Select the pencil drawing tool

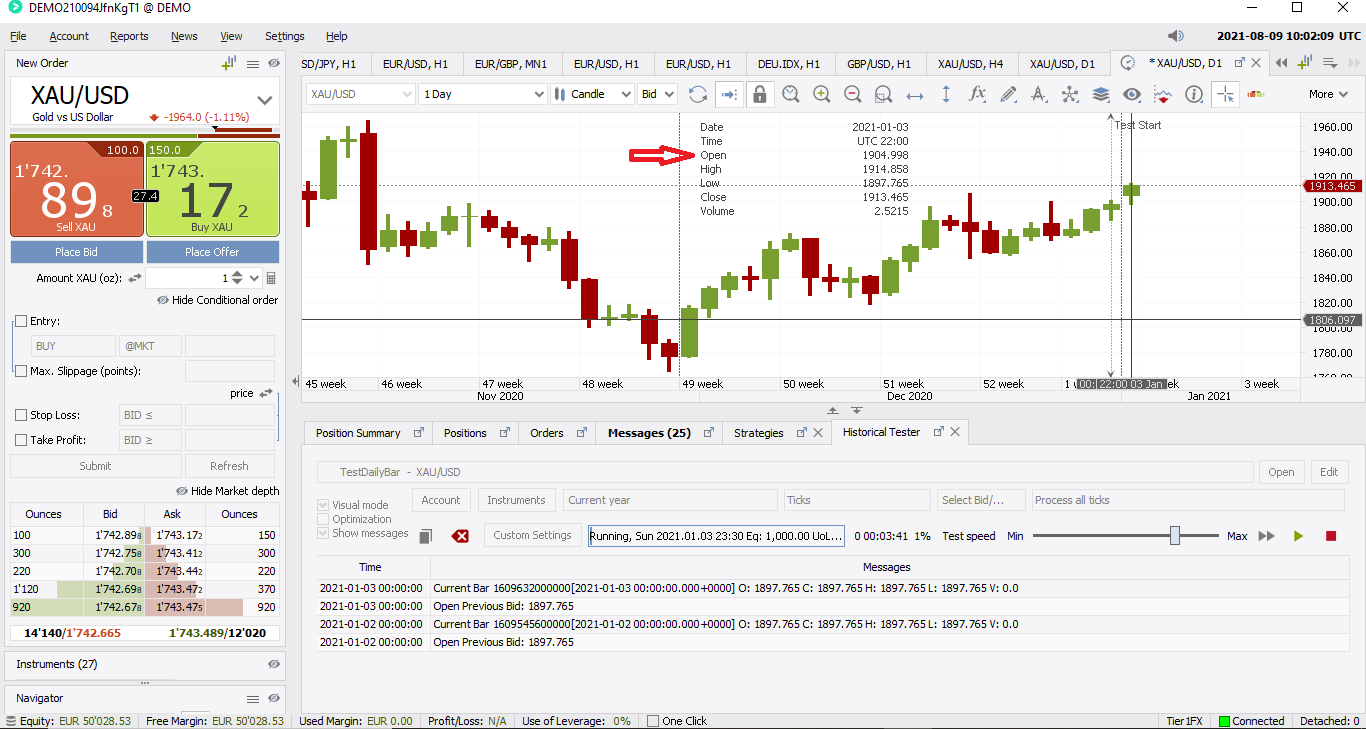pos(1008,94)
